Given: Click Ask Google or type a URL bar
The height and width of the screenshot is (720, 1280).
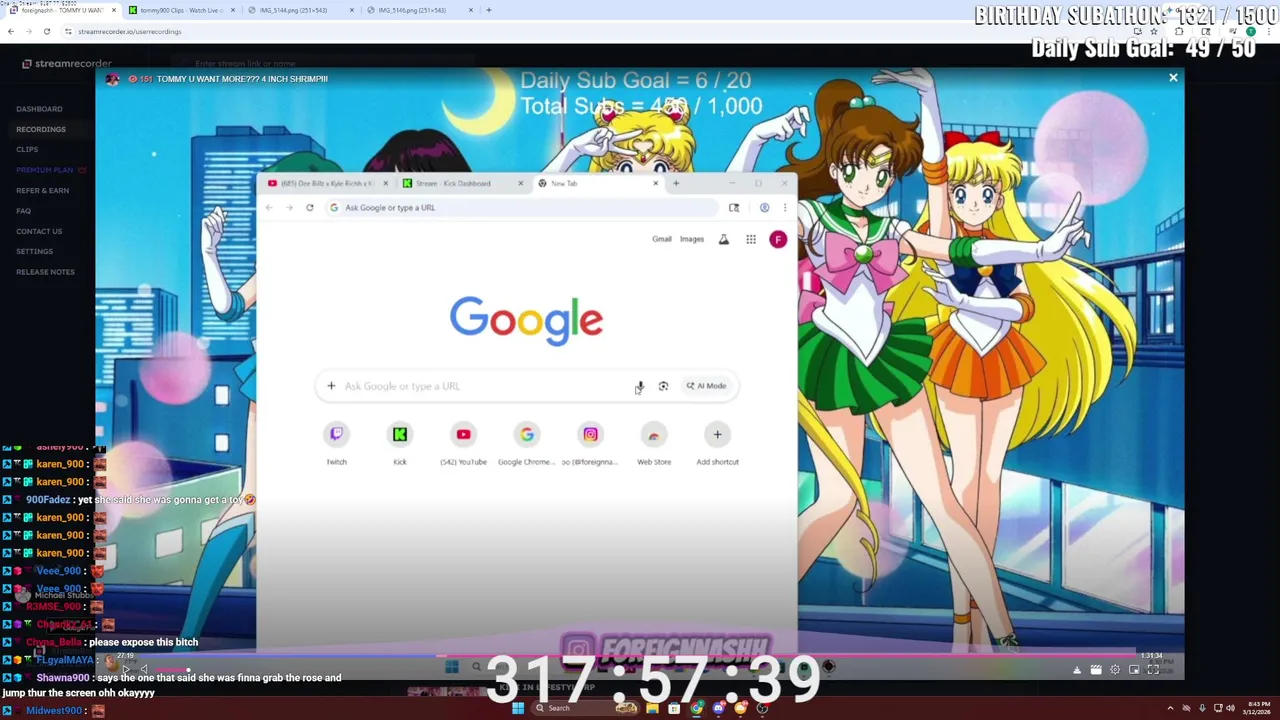Looking at the screenshot, I should pyautogui.click(x=523, y=207).
